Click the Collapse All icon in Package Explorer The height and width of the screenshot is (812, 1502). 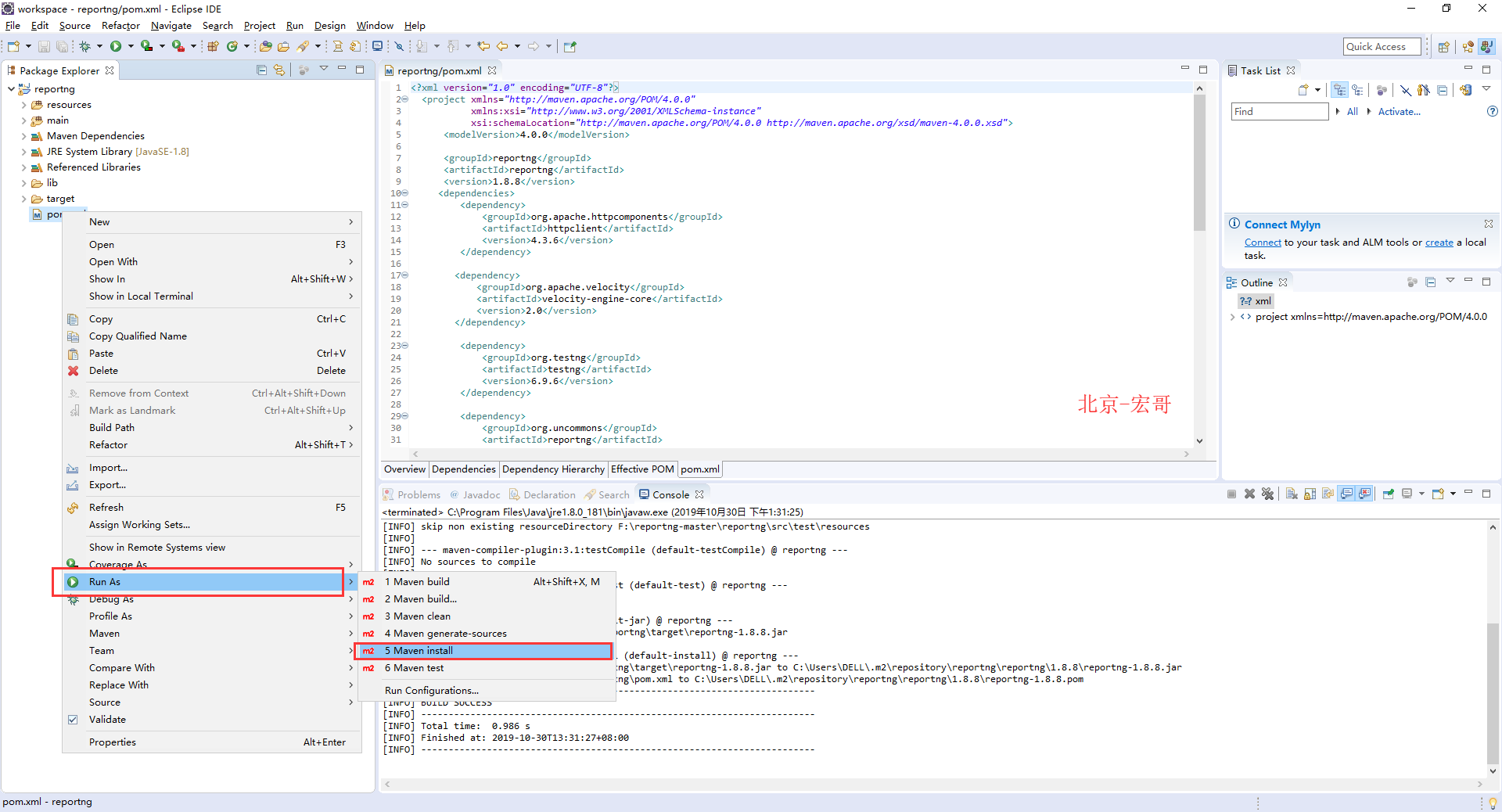tap(261, 70)
